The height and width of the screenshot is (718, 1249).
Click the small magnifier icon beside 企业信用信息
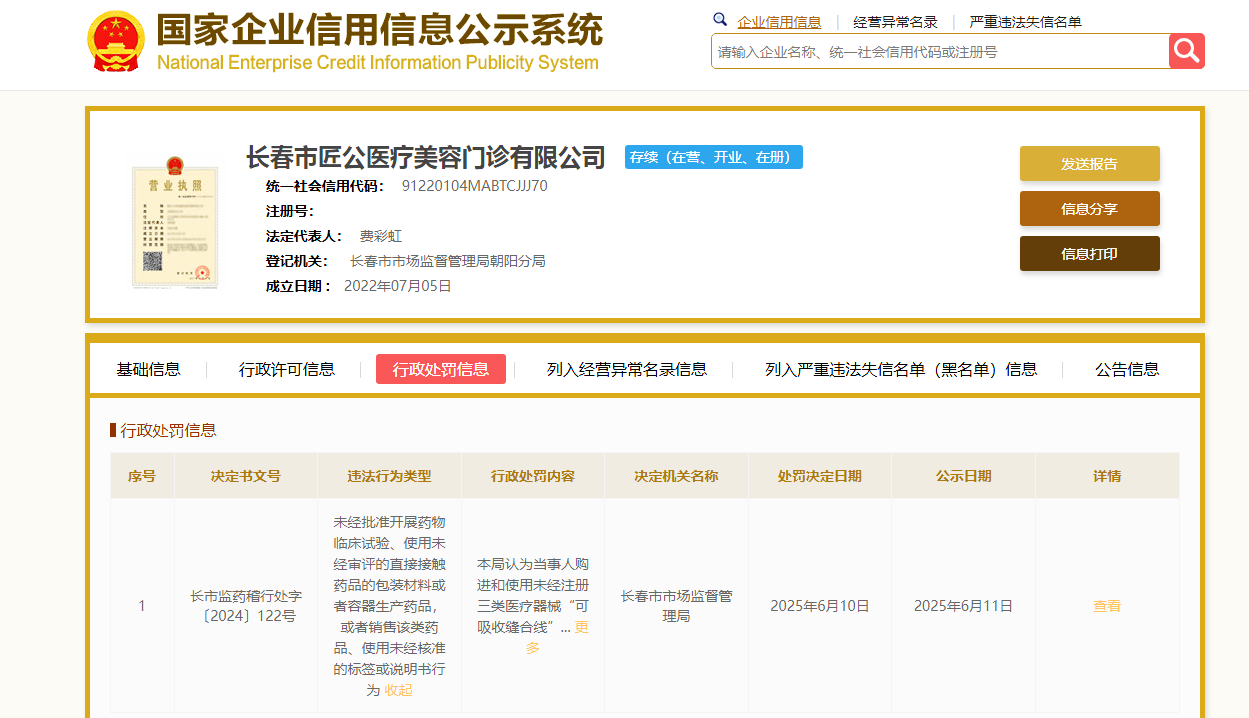click(x=720, y=20)
